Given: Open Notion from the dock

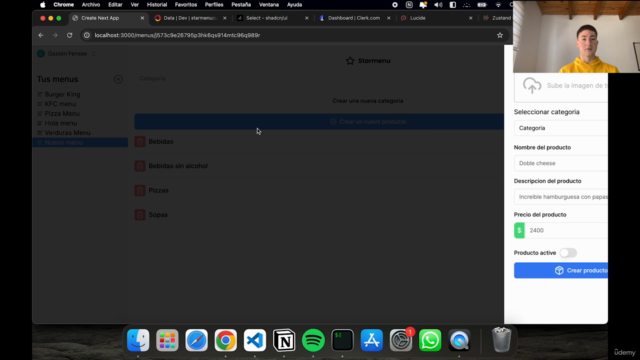Looking at the screenshot, I should [x=284, y=340].
